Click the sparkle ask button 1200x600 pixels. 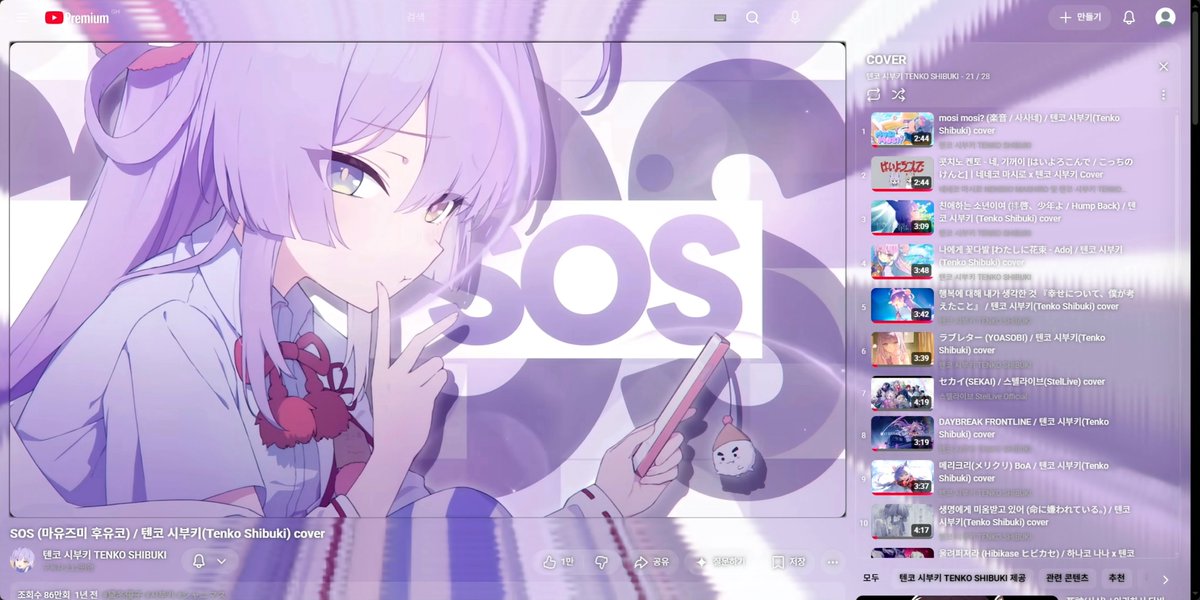click(x=720, y=562)
